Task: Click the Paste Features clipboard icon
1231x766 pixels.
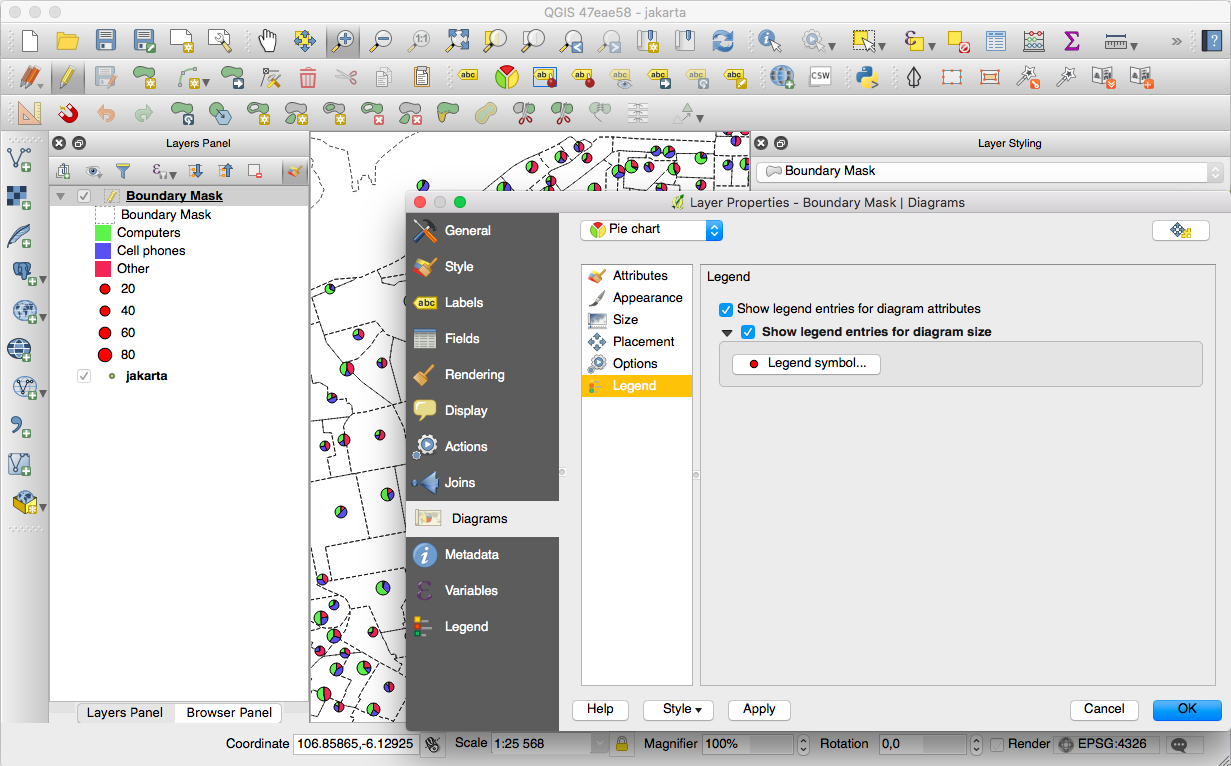Action: (x=422, y=77)
